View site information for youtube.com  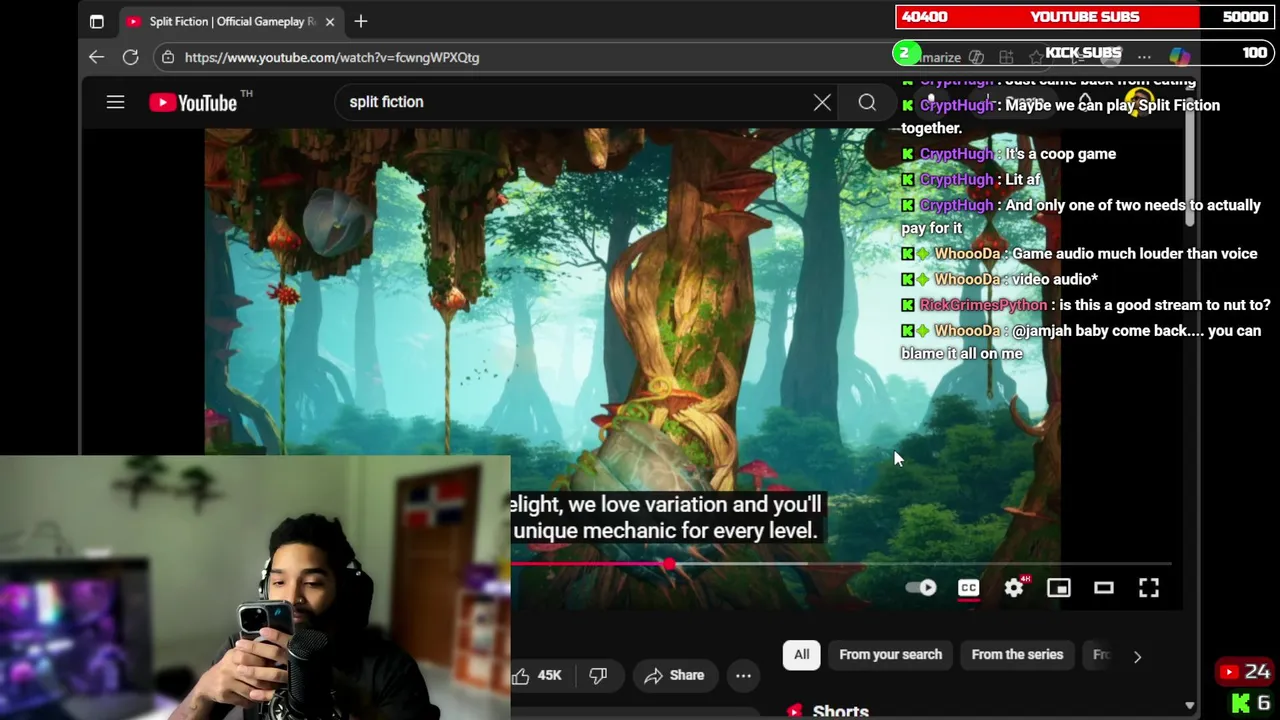click(x=168, y=57)
